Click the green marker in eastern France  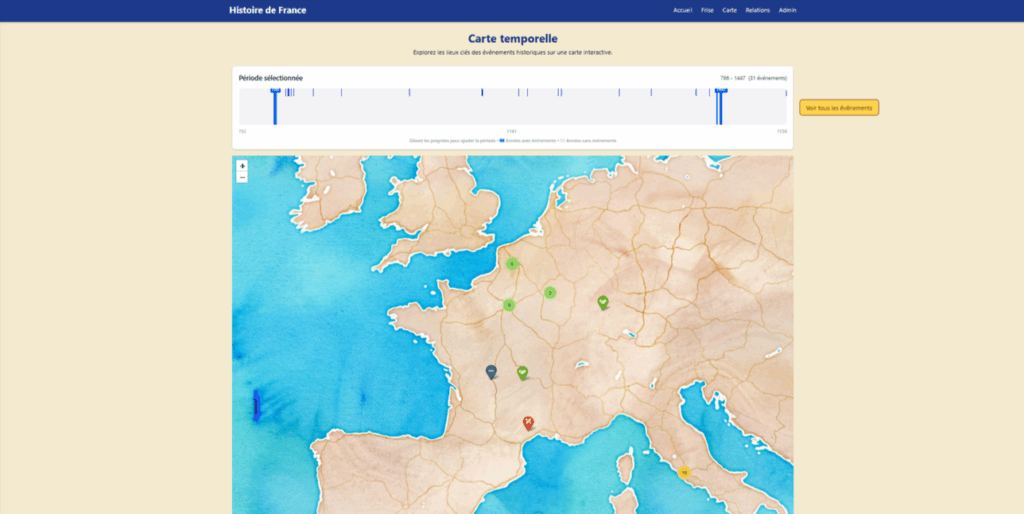(x=602, y=301)
